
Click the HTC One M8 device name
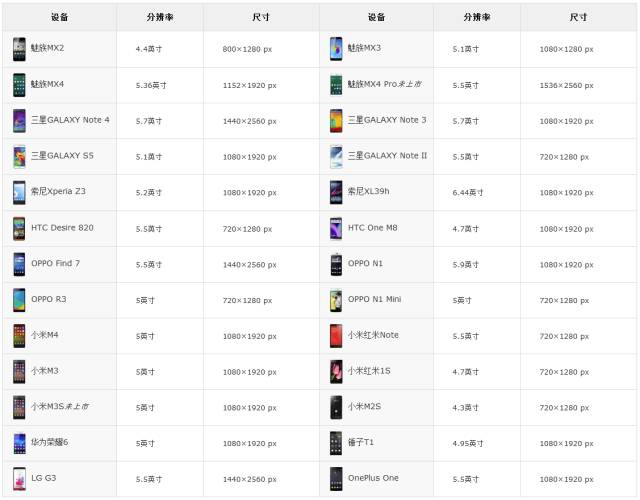click(372, 227)
